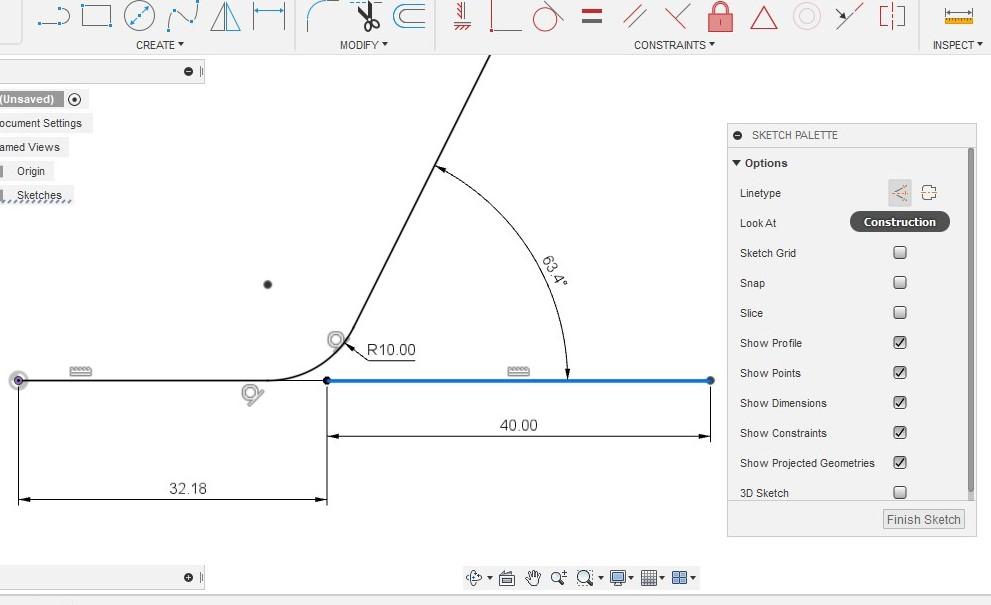Collapse the browser panel minus button
The height and width of the screenshot is (605, 991).
tap(188, 71)
